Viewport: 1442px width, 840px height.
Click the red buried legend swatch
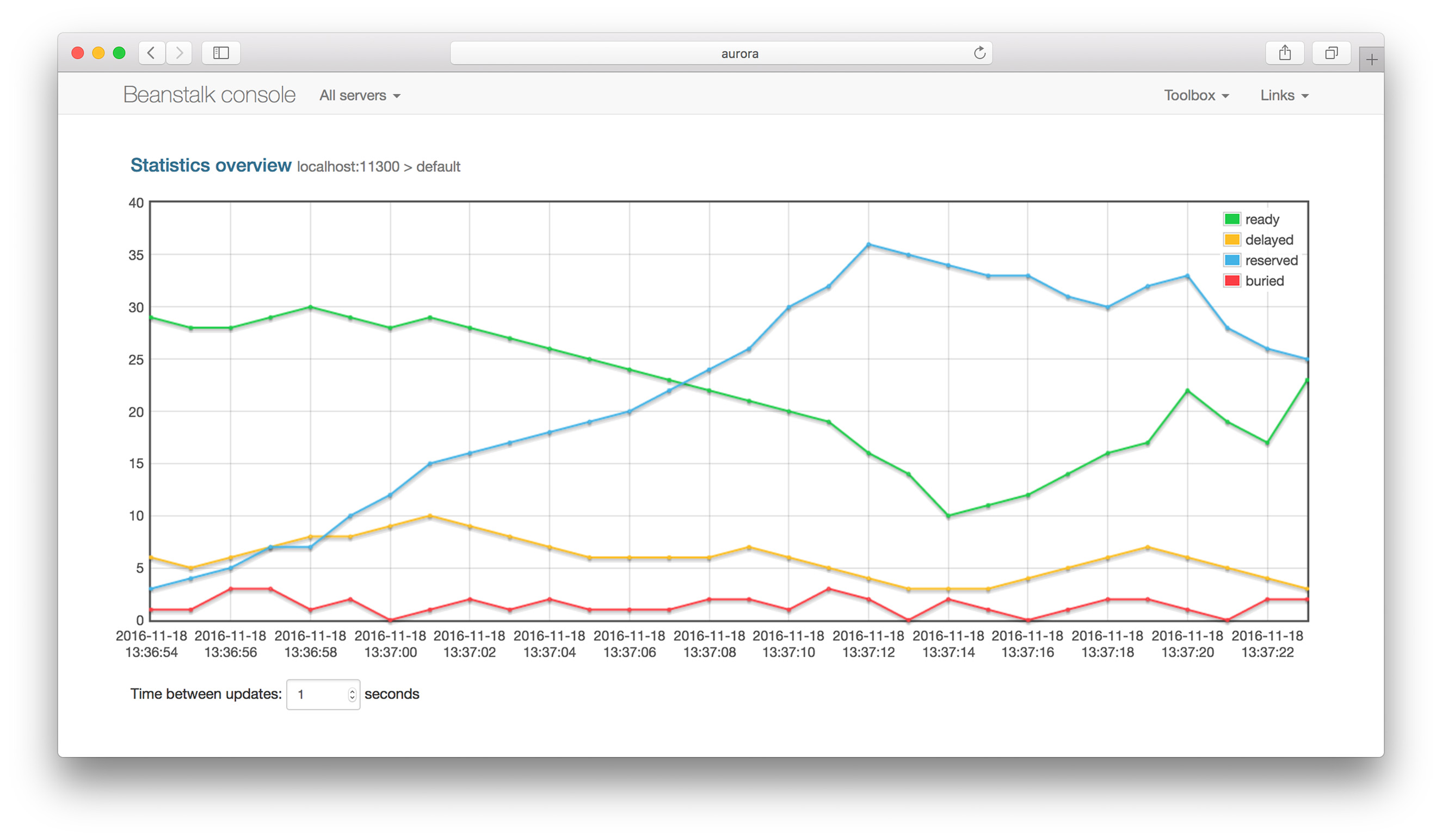(x=1231, y=281)
